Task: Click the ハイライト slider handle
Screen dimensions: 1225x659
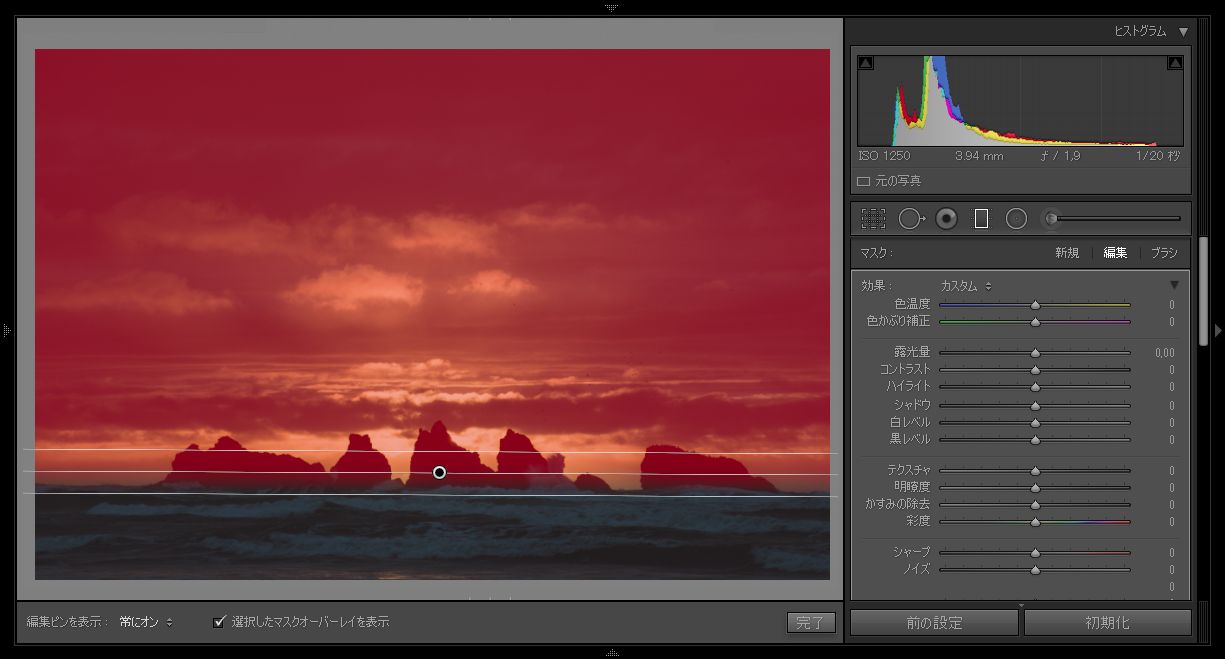Action: (x=1035, y=387)
